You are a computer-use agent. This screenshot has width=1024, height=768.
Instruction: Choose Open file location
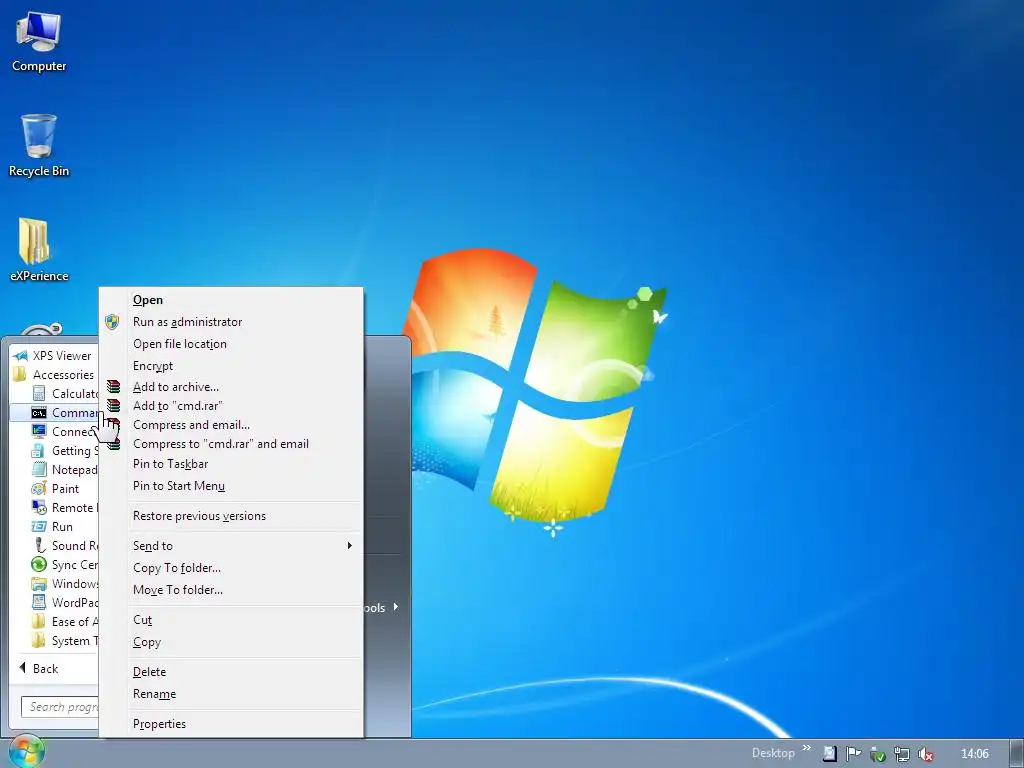click(x=231, y=344)
